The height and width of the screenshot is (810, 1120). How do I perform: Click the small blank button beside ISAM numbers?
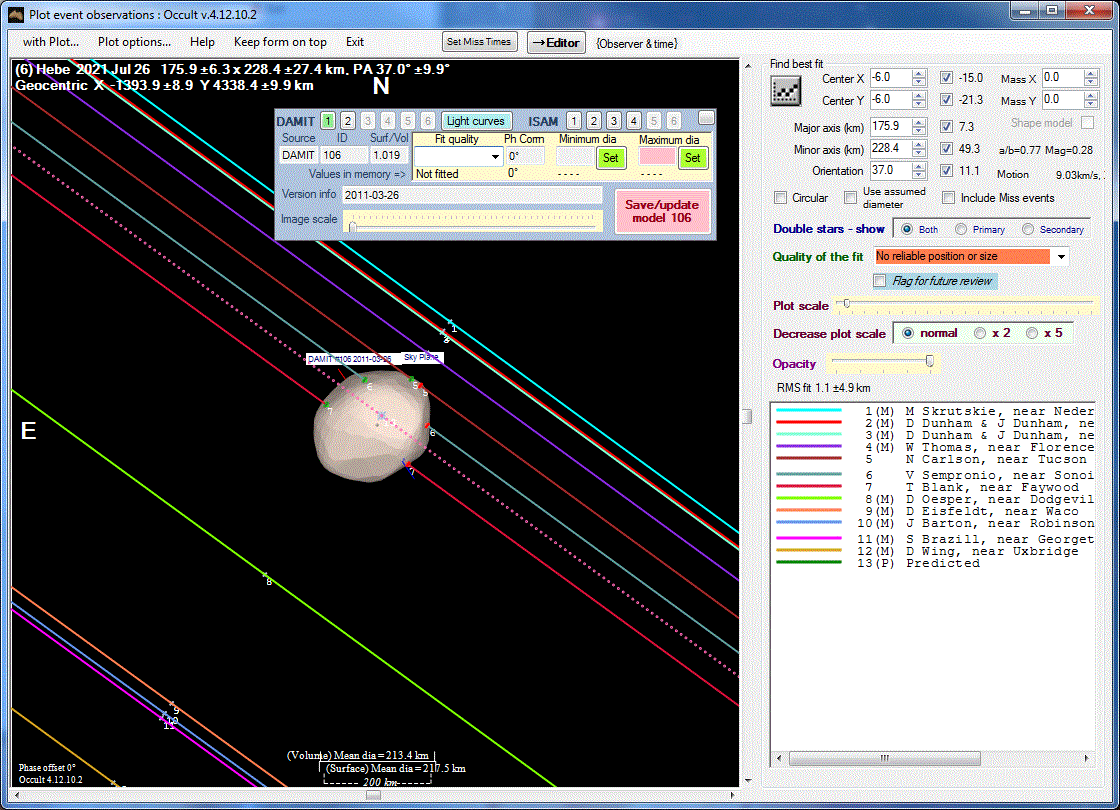pos(706,117)
